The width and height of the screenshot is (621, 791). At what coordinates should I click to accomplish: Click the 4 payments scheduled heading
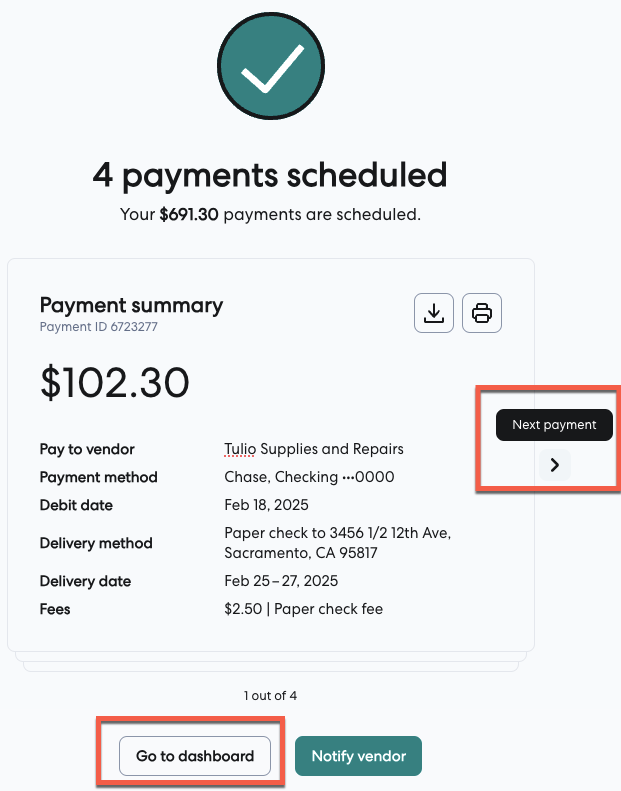270,175
